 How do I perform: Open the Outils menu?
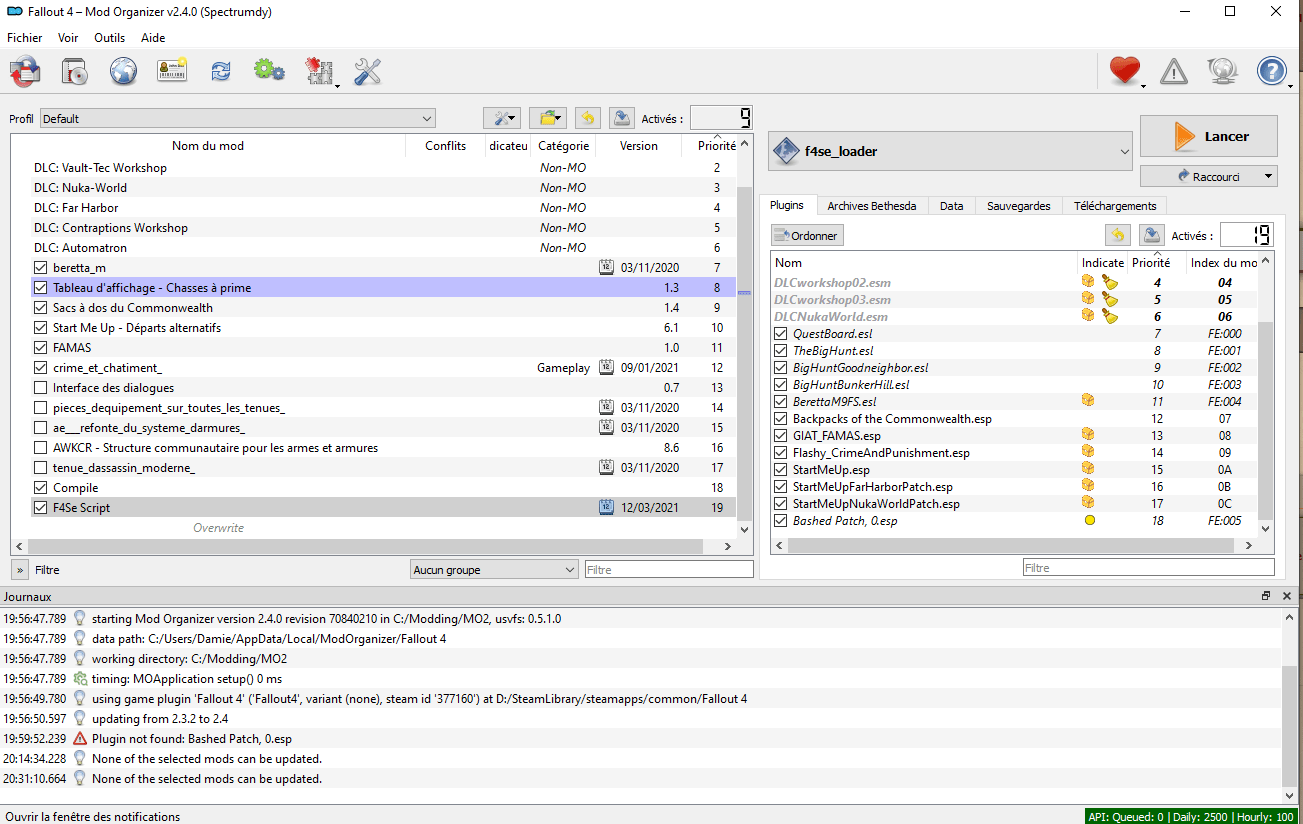(x=109, y=38)
